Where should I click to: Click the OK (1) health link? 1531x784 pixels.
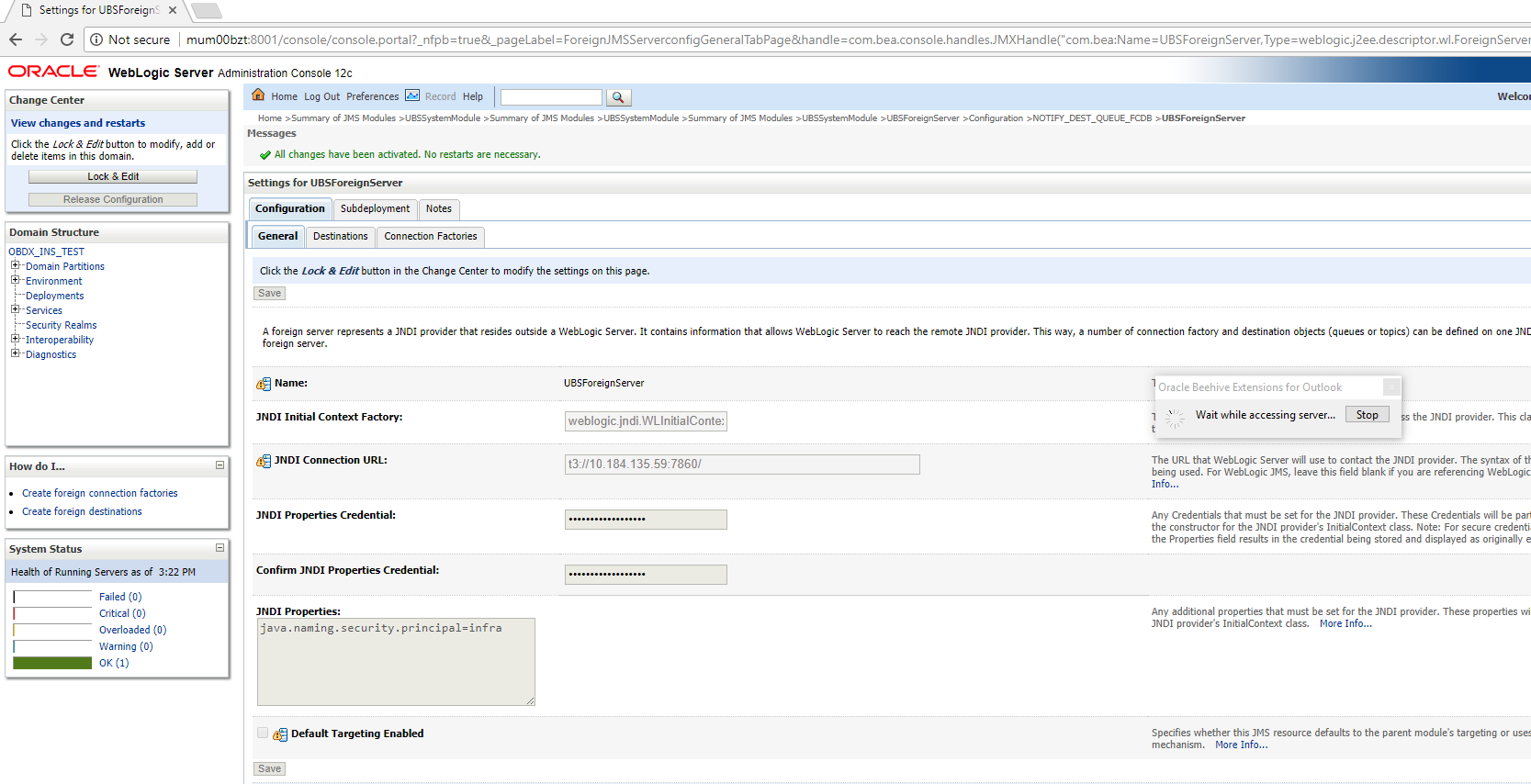[114, 663]
